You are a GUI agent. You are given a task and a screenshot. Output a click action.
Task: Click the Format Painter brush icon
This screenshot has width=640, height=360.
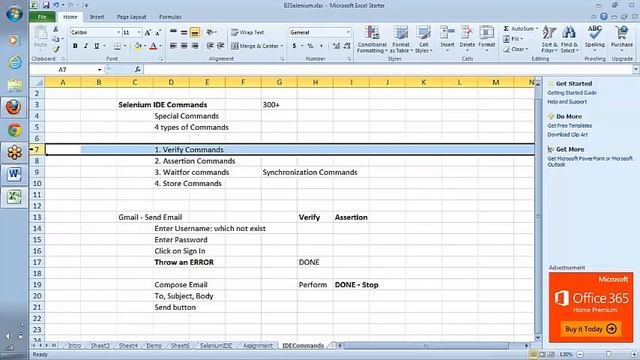56,49
